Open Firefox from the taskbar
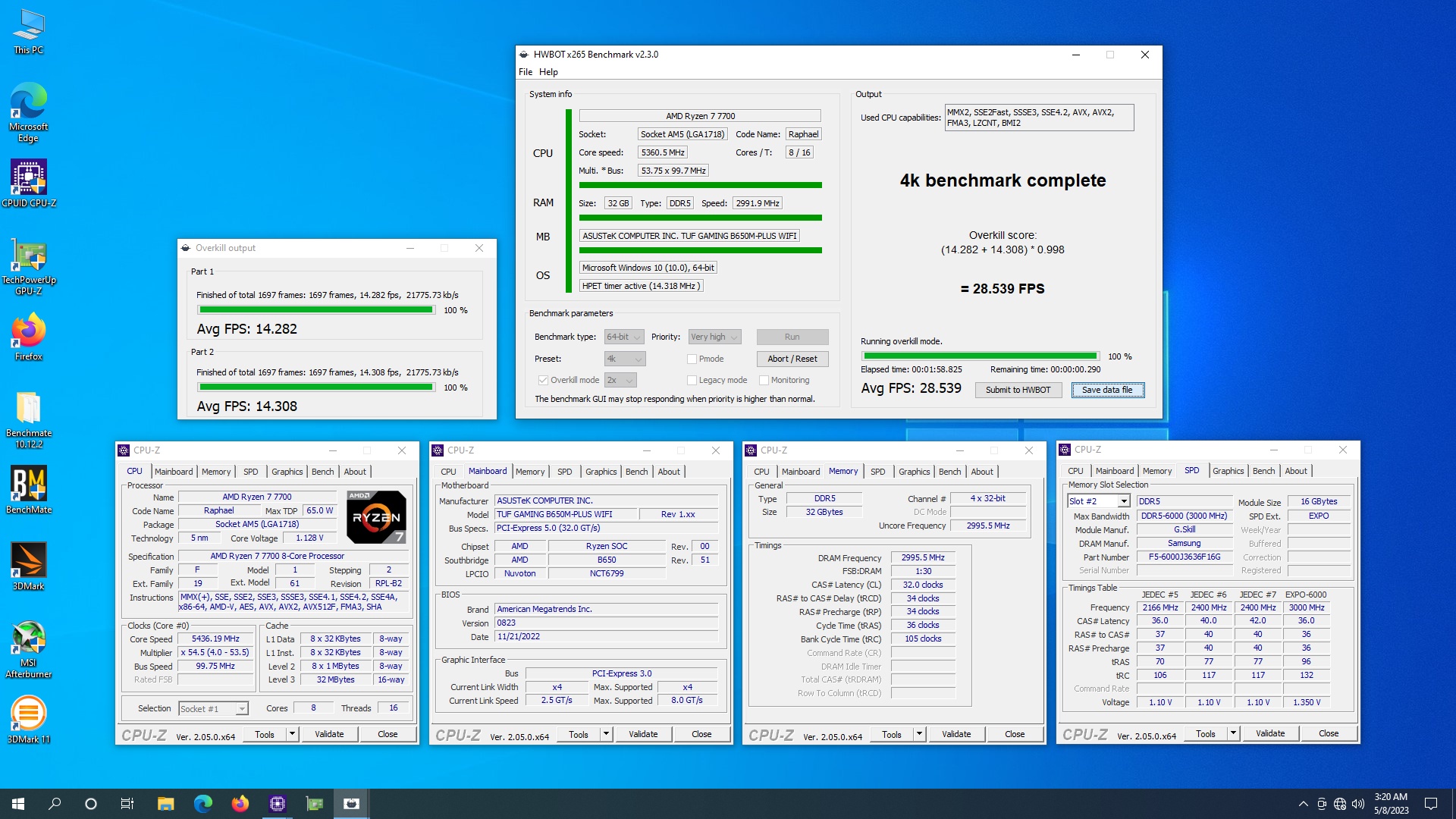 click(240, 804)
